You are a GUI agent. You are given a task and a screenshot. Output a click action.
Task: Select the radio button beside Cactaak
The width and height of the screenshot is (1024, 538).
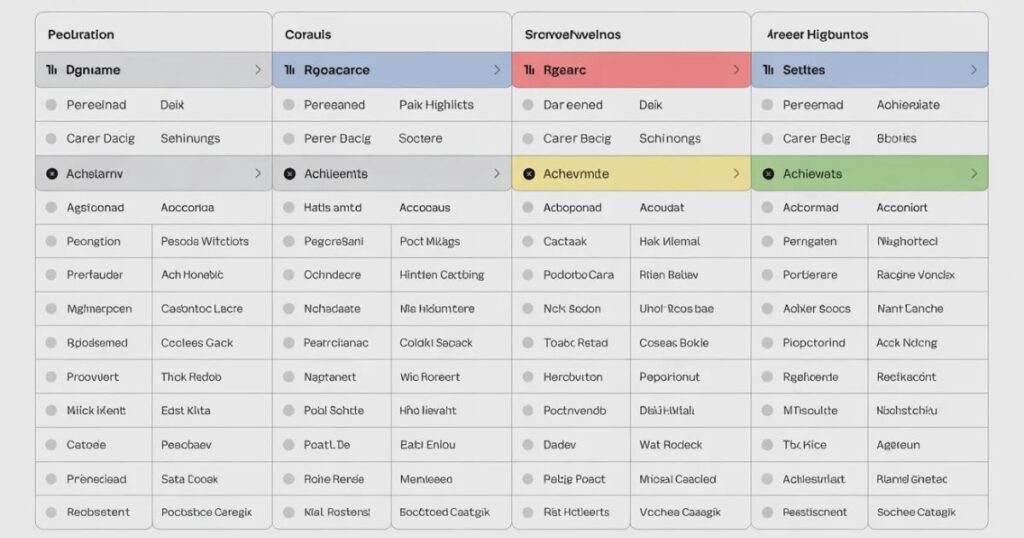(528, 242)
